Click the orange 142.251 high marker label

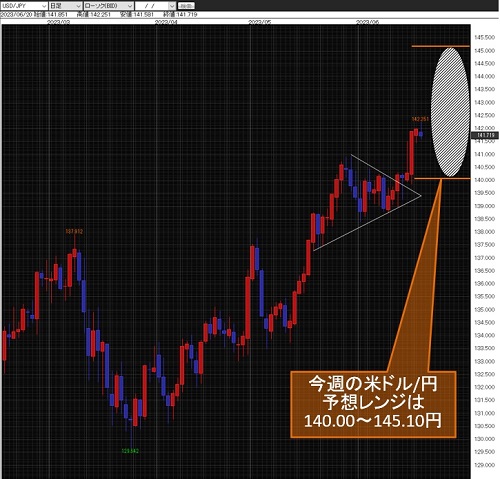420,119
